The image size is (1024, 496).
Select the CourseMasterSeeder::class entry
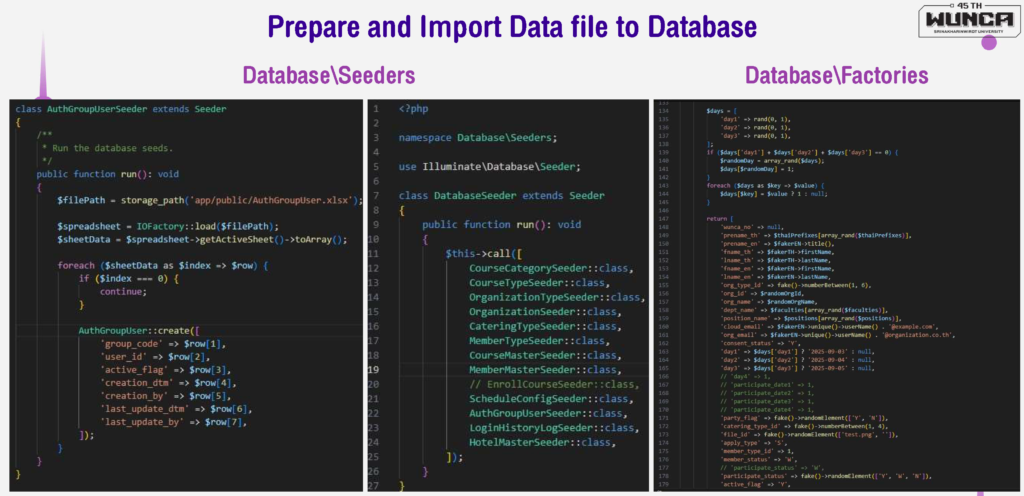(x=546, y=354)
